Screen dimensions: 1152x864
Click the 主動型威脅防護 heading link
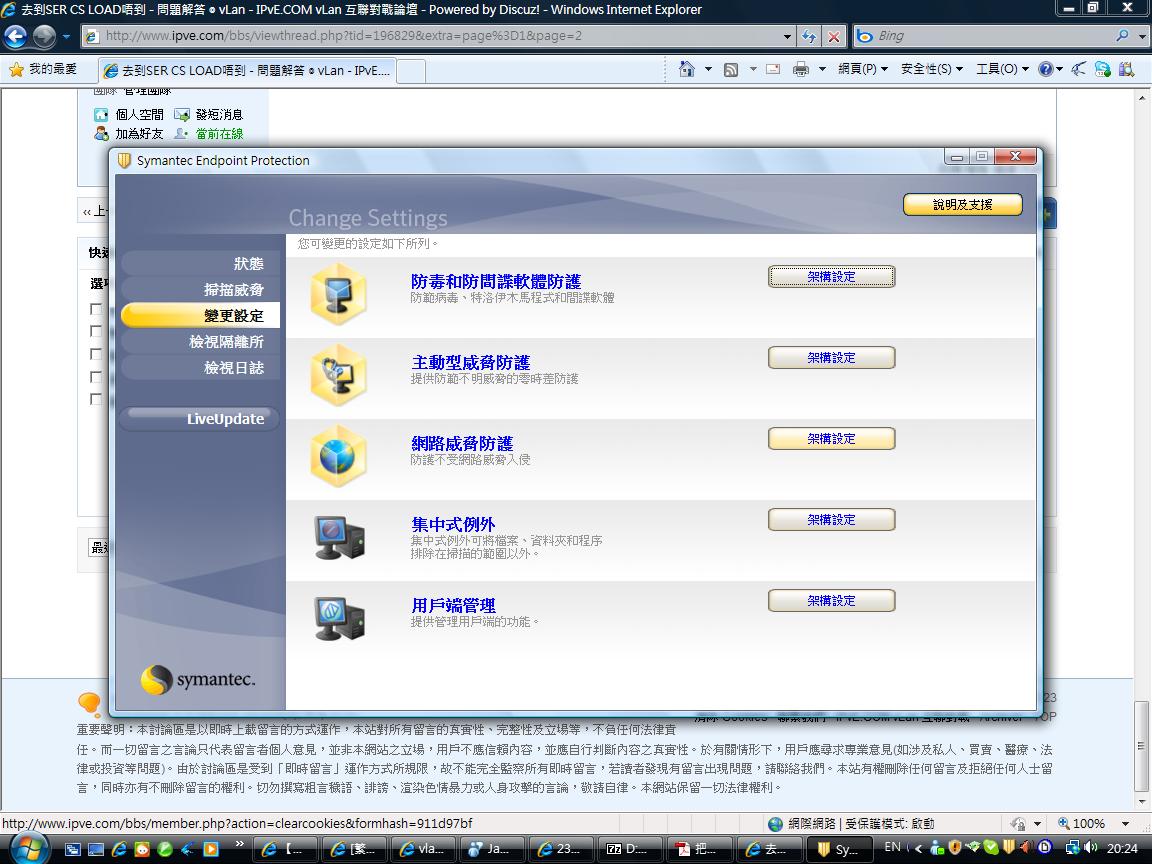click(x=470, y=362)
